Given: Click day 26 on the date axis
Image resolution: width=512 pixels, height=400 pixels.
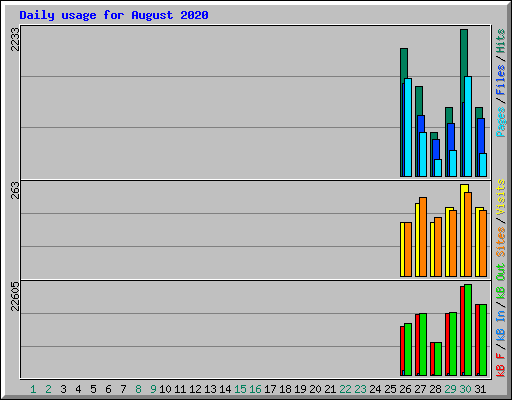Looking at the screenshot, I should (x=405, y=389).
